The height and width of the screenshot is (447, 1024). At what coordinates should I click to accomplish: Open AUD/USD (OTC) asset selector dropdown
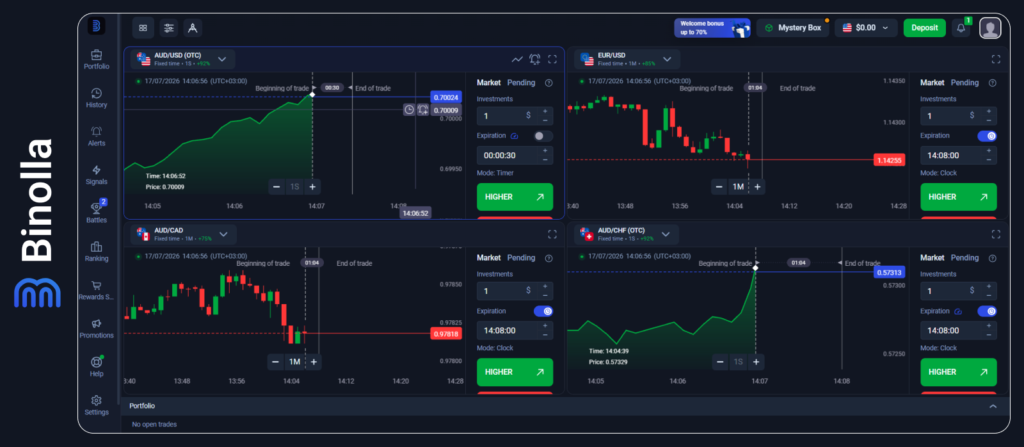pyautogui.click(x=183, y=59)
